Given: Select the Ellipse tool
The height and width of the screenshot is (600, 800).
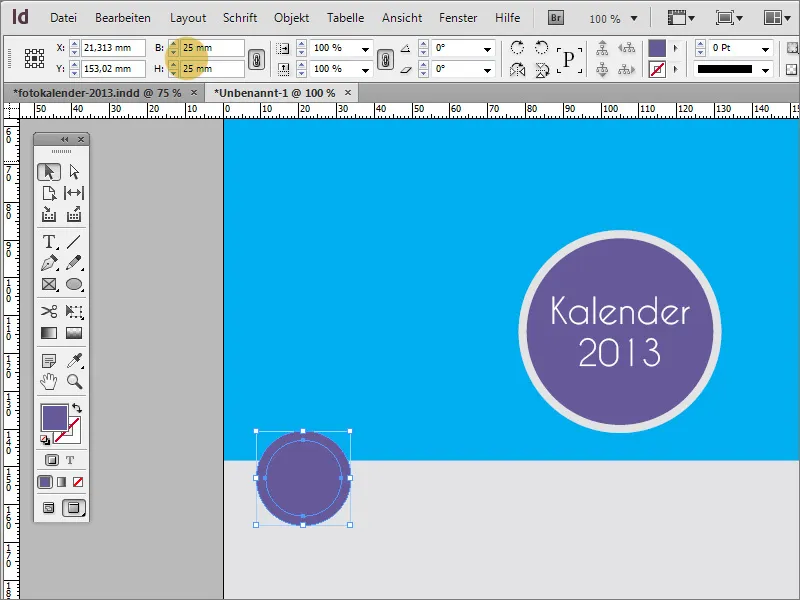Looking at the screenshot, I should point(74,284).
